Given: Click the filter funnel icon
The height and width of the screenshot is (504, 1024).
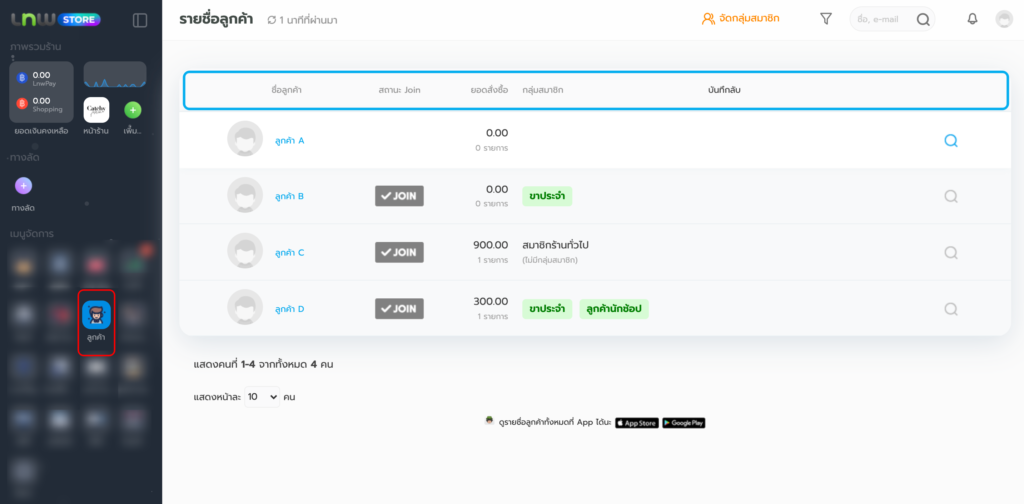Looking at the screenshot, I should pyautogui.click(x=825, y=18).
